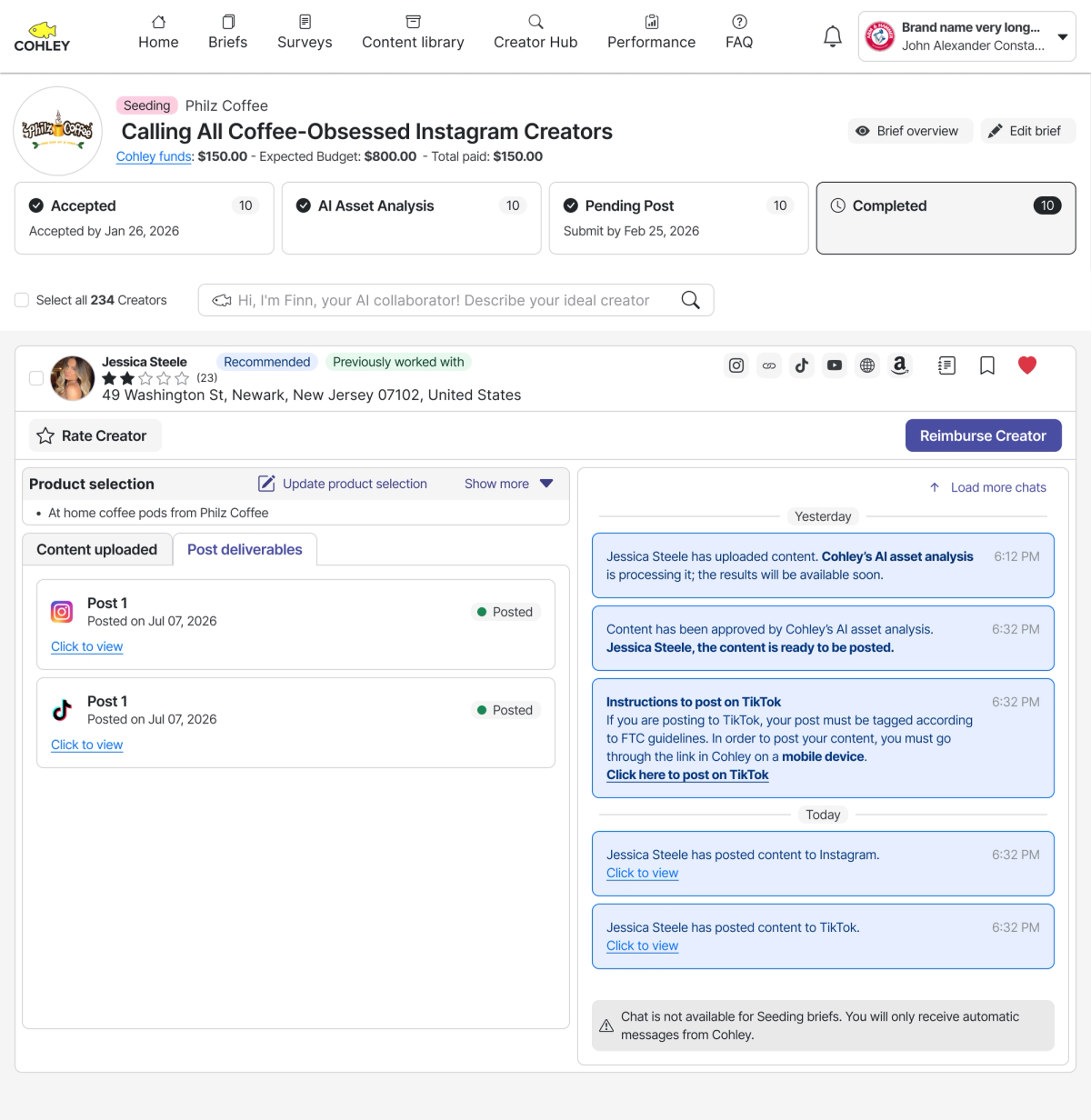Expand the brand account dropdown

click(967, 36)
